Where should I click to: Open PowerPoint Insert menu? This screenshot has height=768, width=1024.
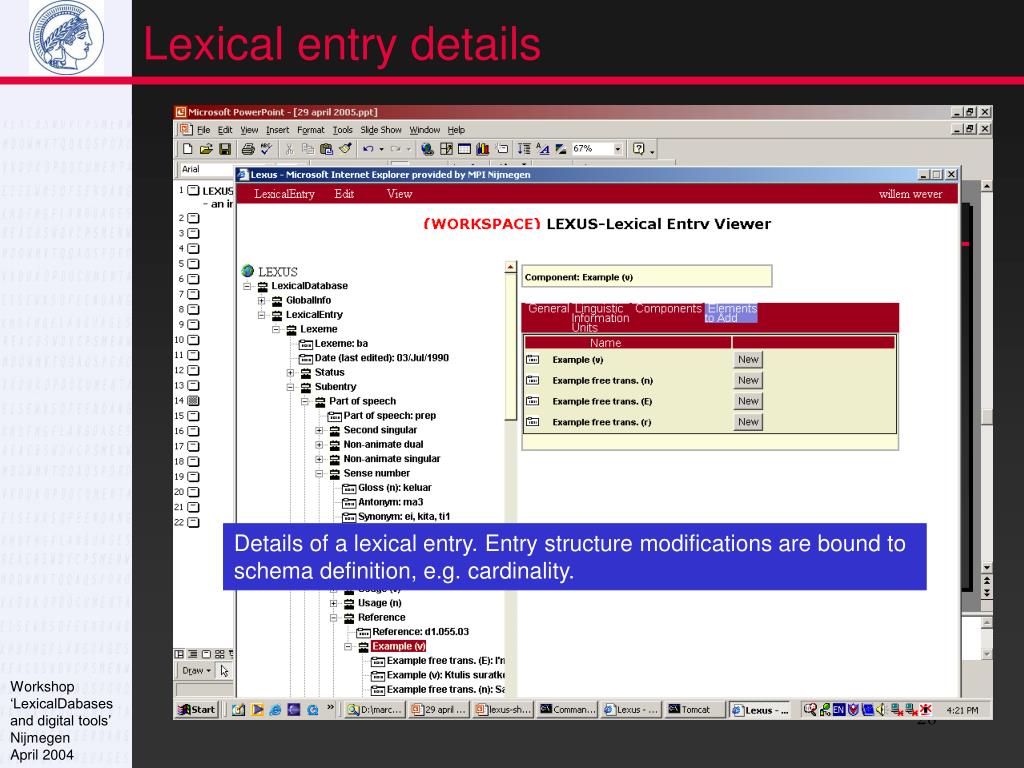point(278,130)
